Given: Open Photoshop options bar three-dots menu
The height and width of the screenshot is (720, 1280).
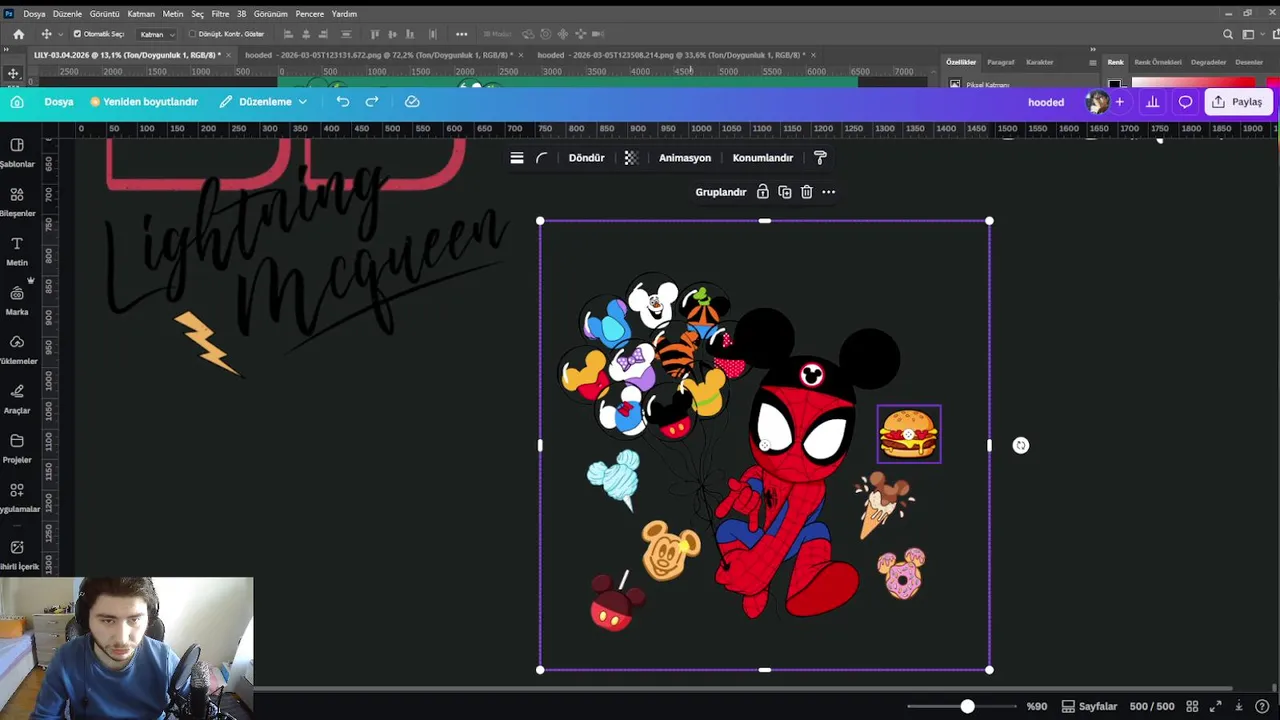Looking at the screenshot, I should 461,34.
